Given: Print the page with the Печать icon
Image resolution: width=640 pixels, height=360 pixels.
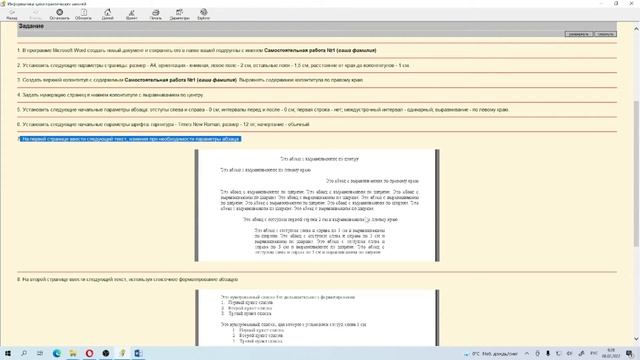Looking at the screenshot, I should pyautogui.click(x=156, y=14).
